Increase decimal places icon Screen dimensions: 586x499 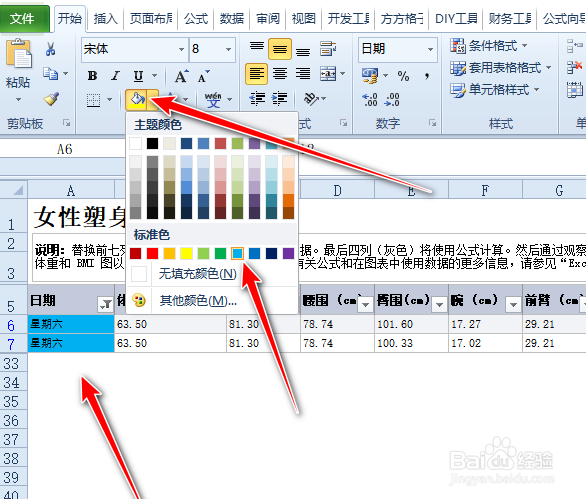(370, 100)
